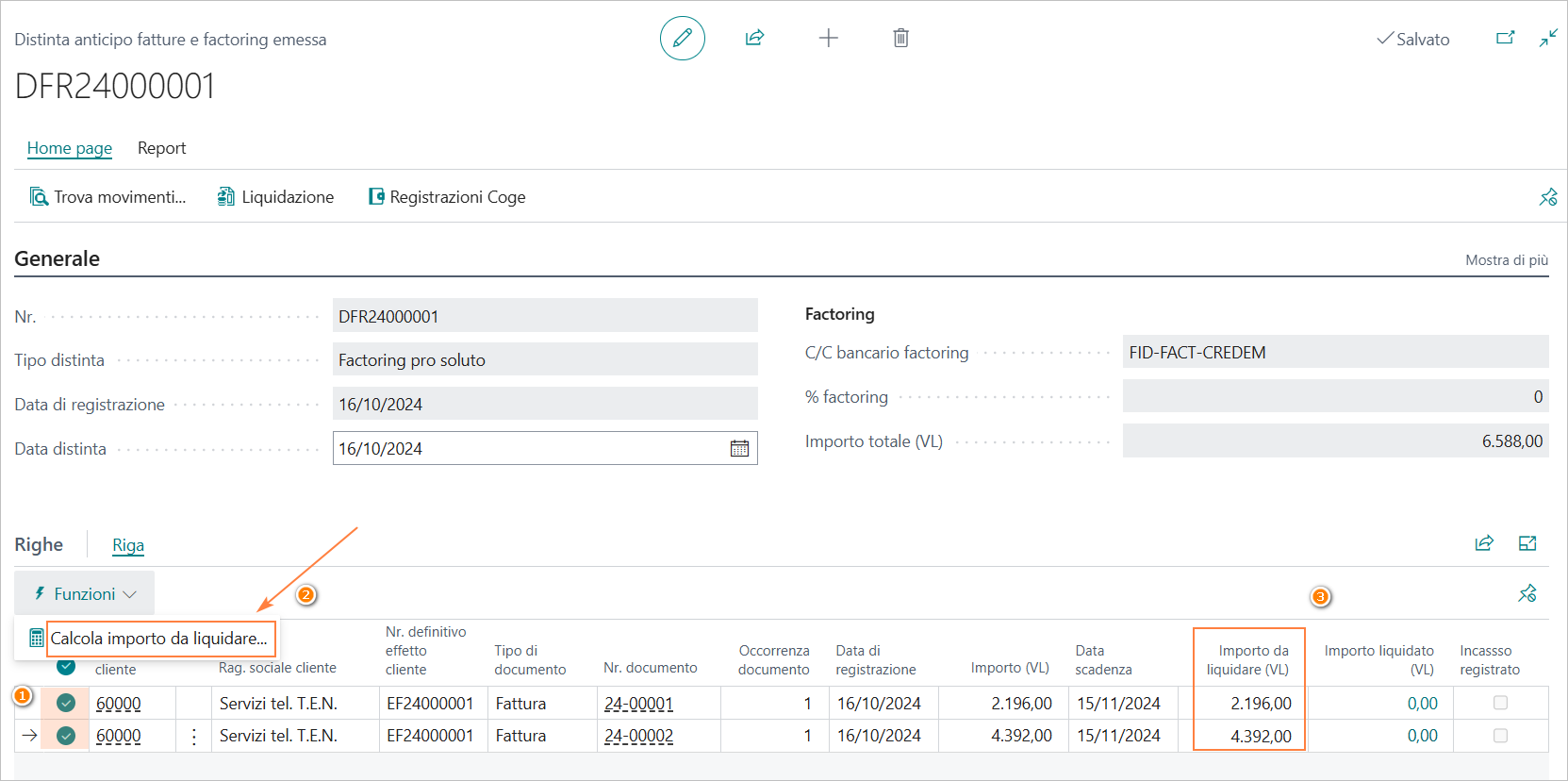Click the share icon in header

point(754,39)
